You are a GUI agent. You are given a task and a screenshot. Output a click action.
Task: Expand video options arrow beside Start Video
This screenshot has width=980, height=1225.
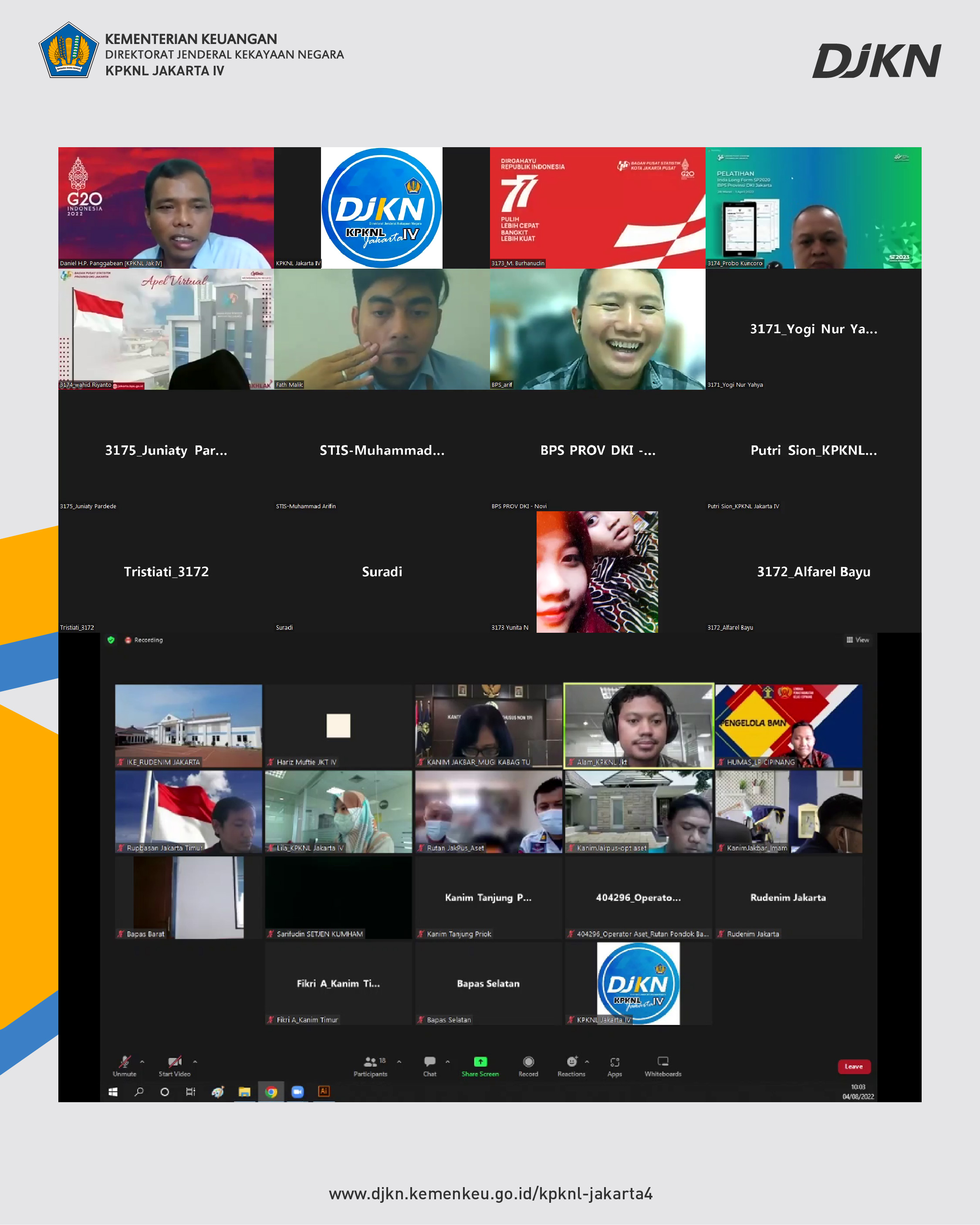click(195, 1061)
